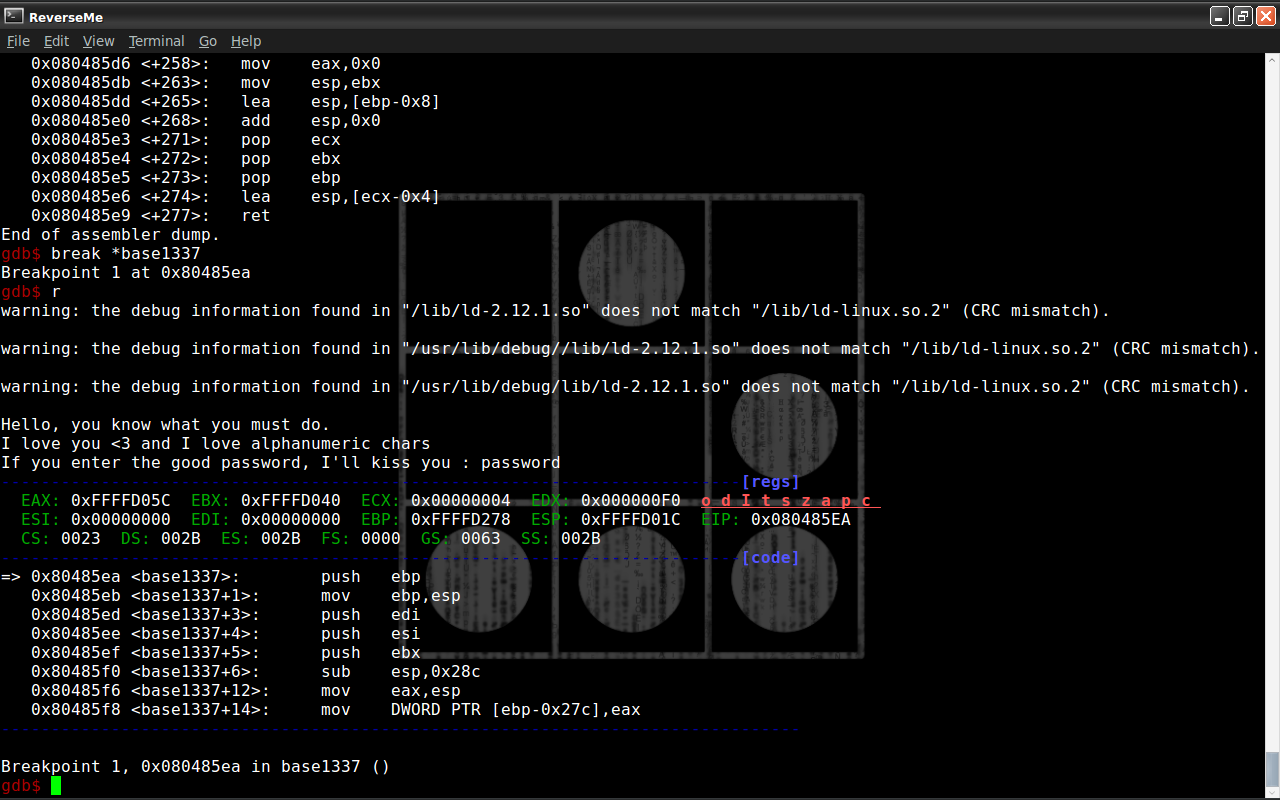Screen dimensions: 1280x800
Task: Click the 'break *base1337' command text
Action: pos(126,254)
